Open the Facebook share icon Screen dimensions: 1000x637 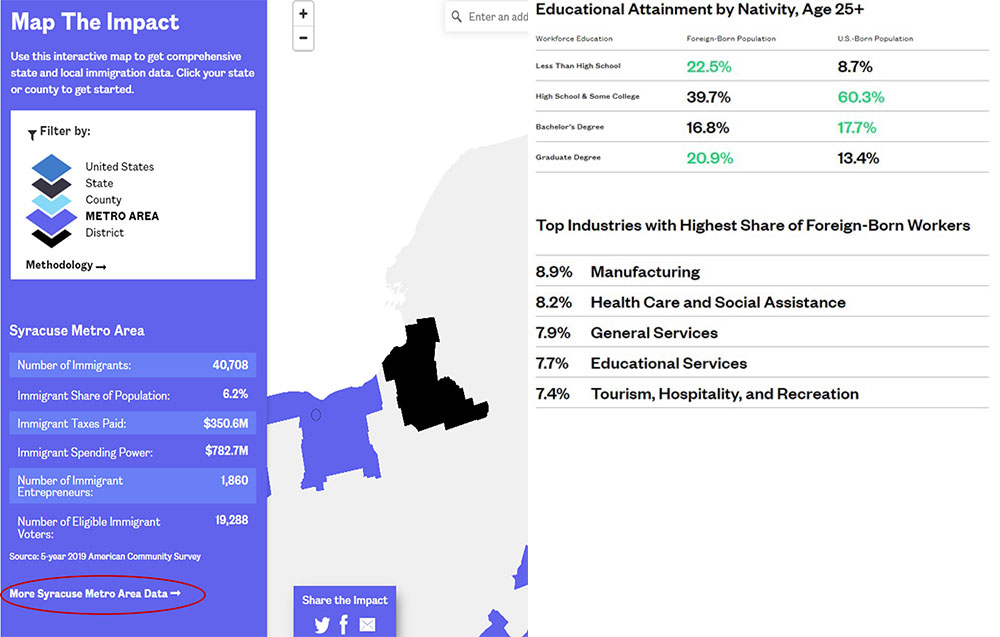click(x=344, y=625)
